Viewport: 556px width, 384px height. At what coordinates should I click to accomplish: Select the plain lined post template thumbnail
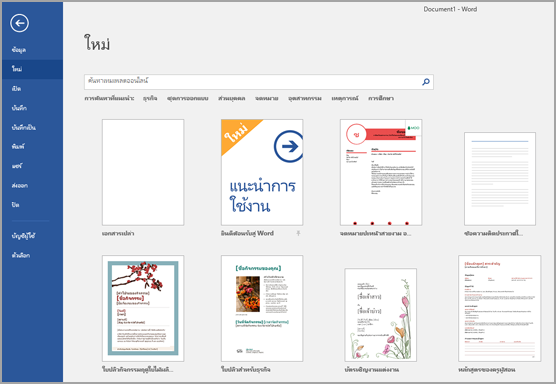[500, 179]
